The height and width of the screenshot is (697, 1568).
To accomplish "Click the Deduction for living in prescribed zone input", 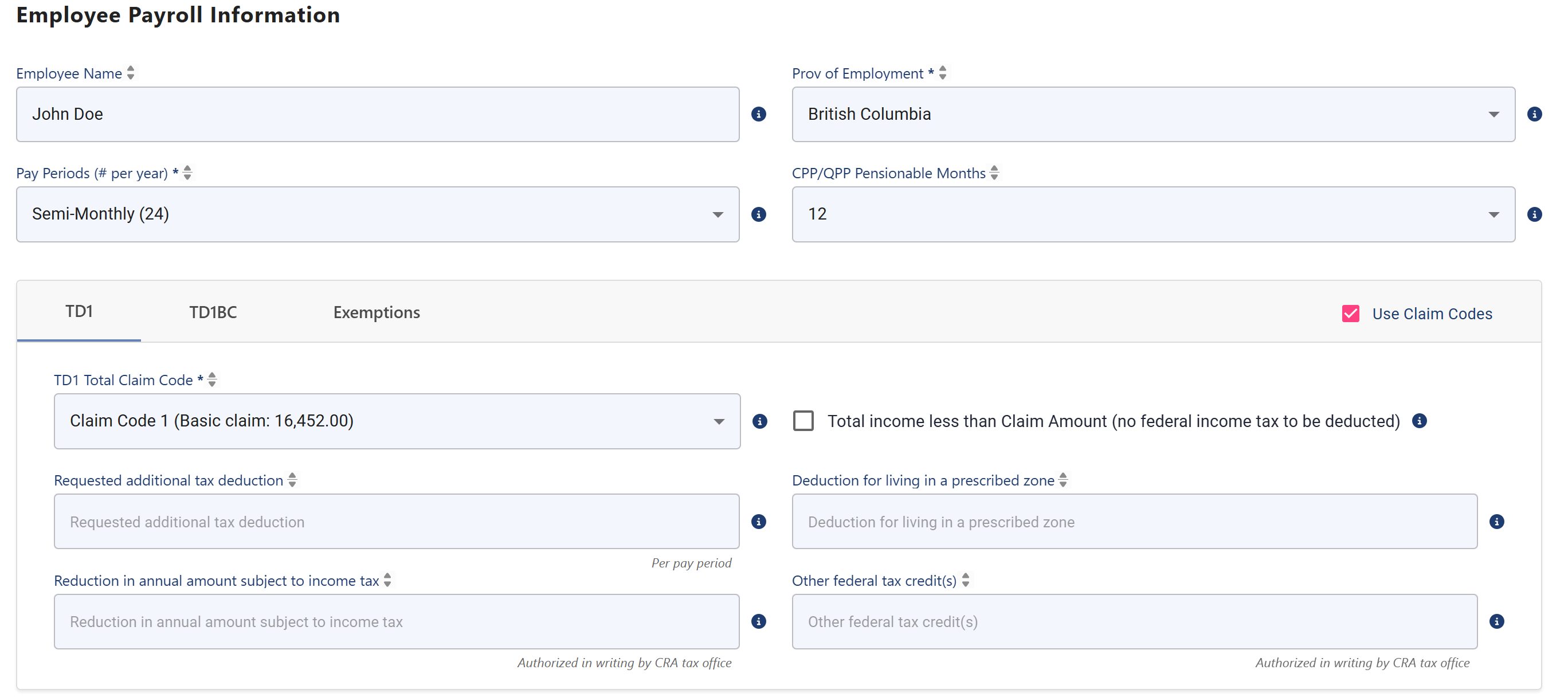I will tap(1134, 522).
